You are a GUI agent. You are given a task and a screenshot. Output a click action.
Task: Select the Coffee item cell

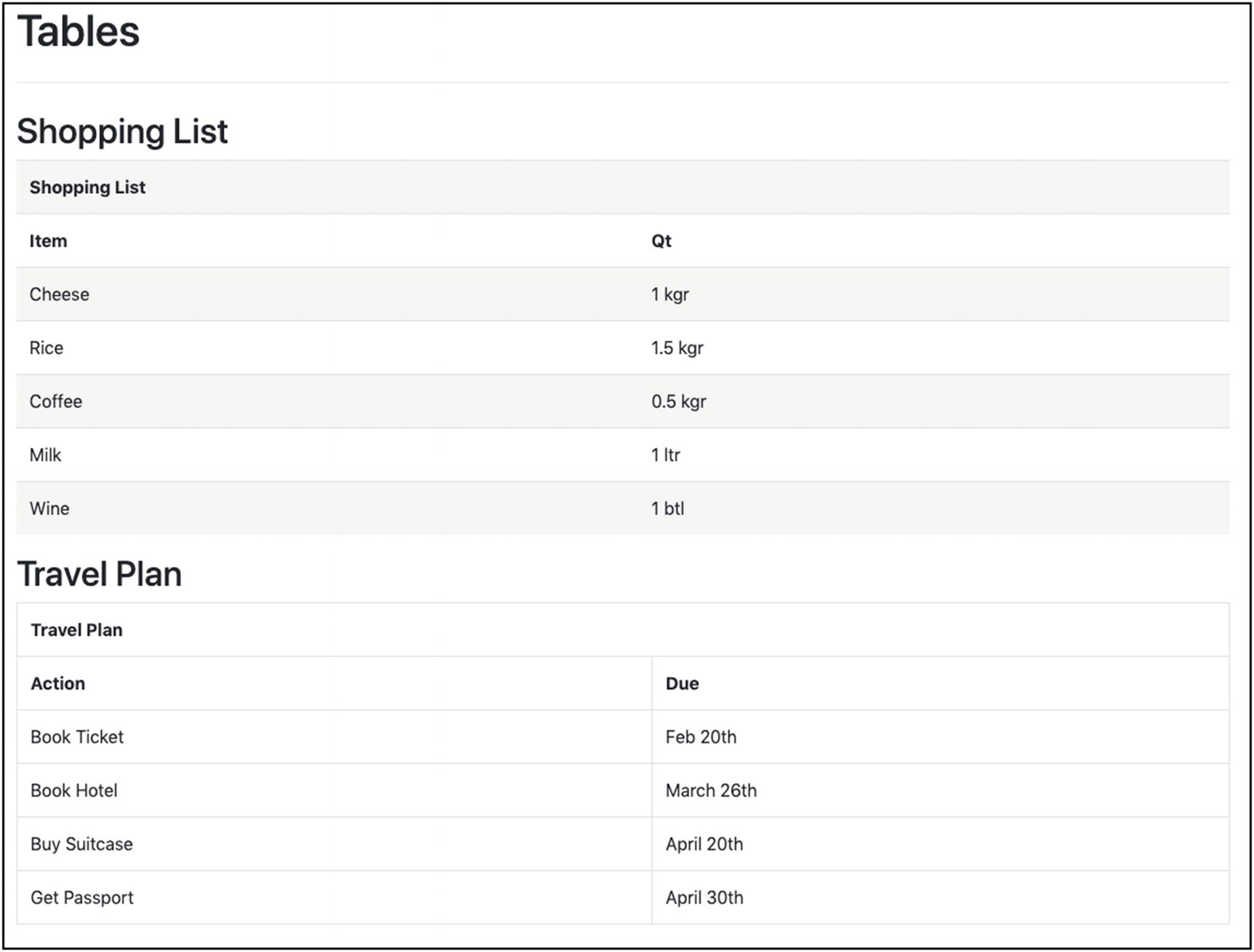[x=56, y=402]
